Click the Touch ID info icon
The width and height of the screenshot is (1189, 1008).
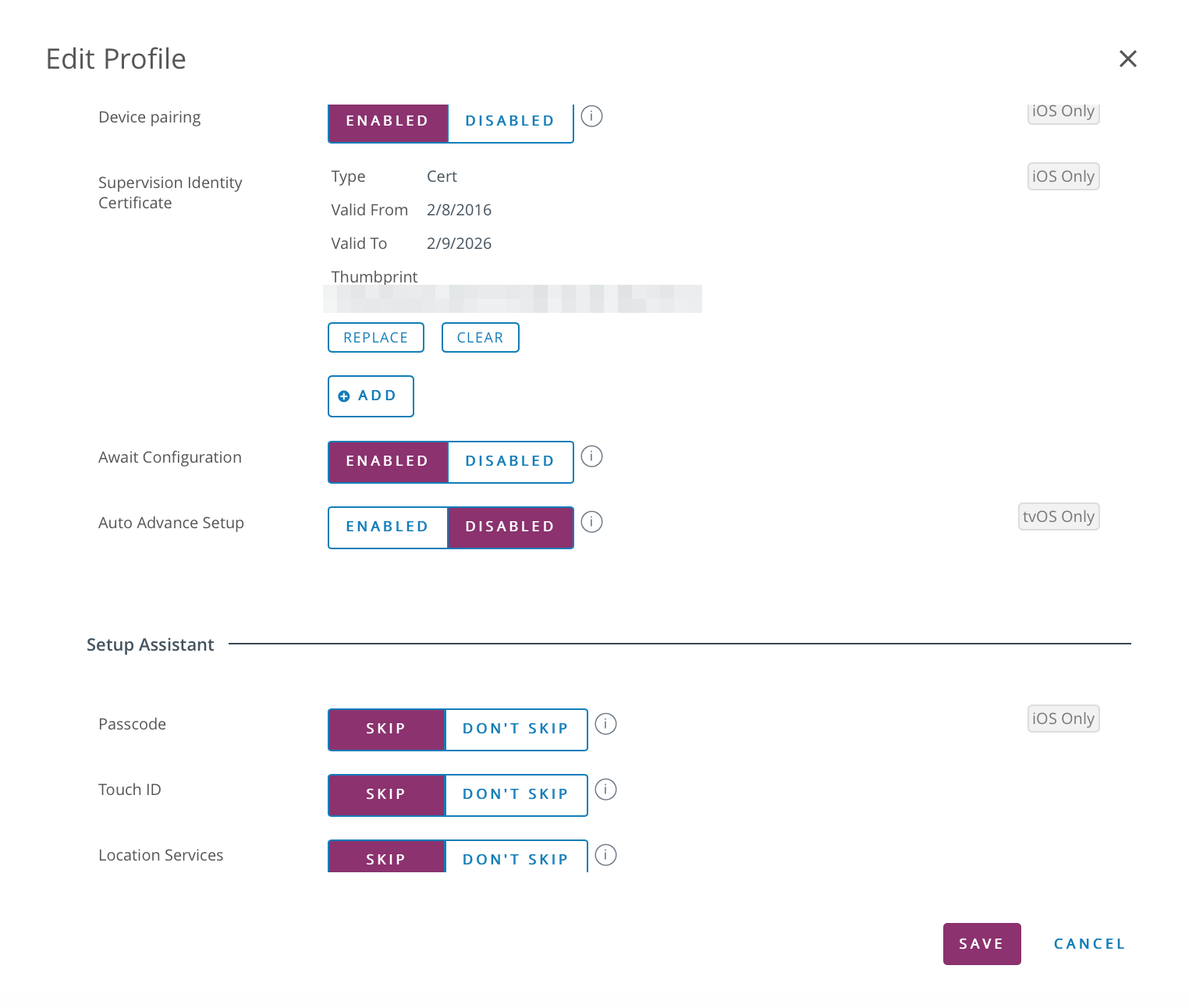click(x=605, y=790)
